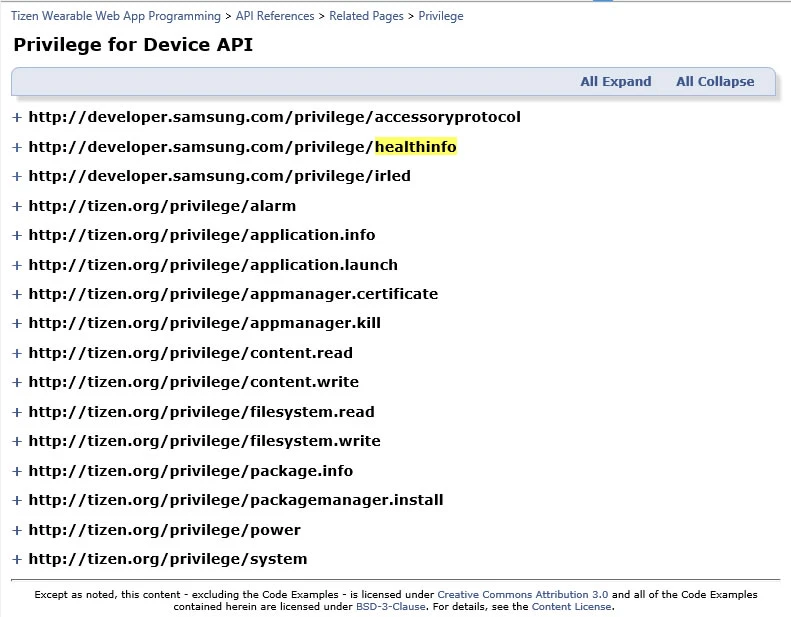The height and width of the screenshot is (617, 791).
Task: Expand the accessoryprotocol privilege plus sign
Action: 17,118
